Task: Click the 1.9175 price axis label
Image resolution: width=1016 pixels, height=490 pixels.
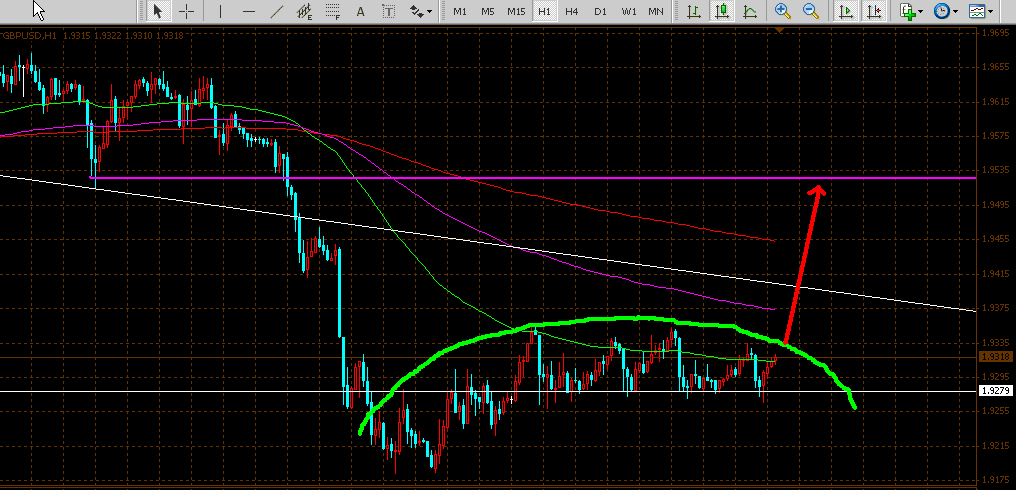Action: (997, 480)
